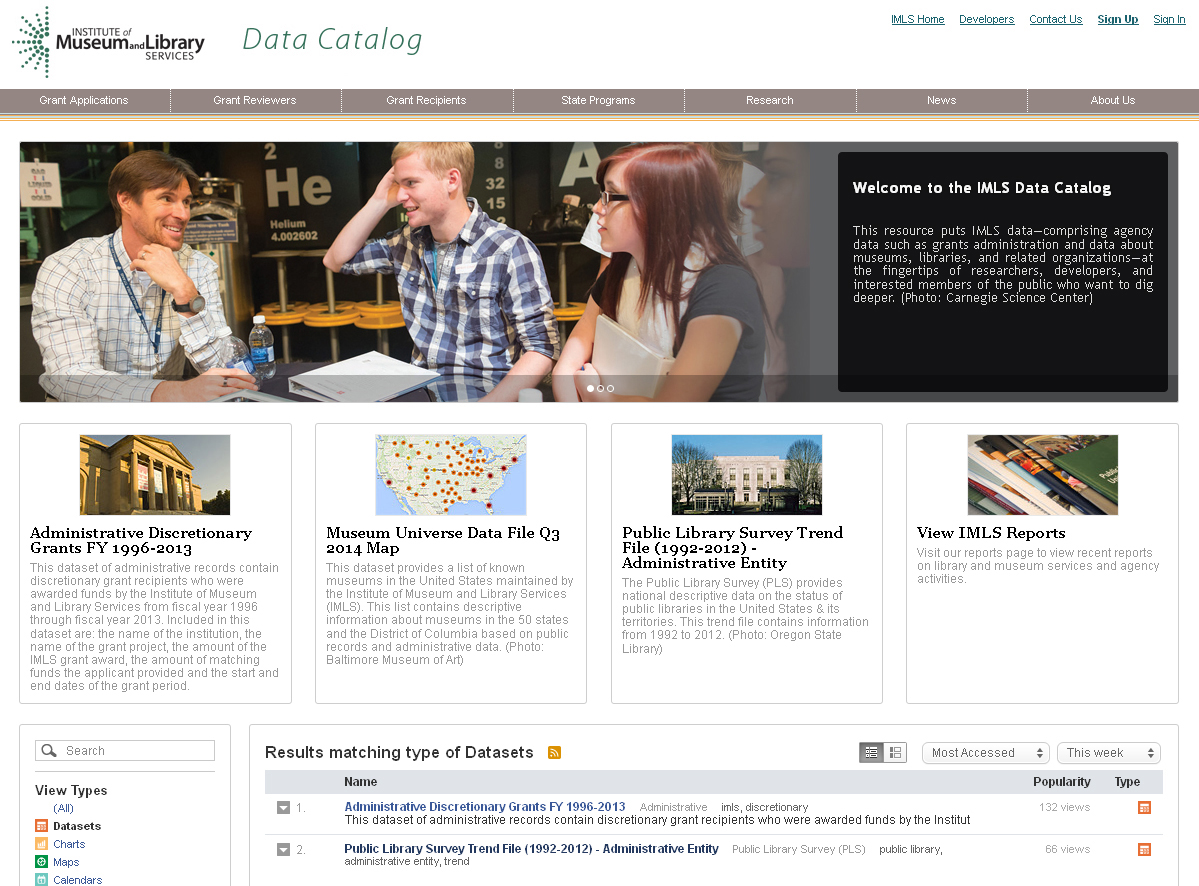This screenshot has width=1199, height=886.
Task: Open Administrative Discretionary Grants FY 1996-2013 result link
Action: (x=485, y=806)
